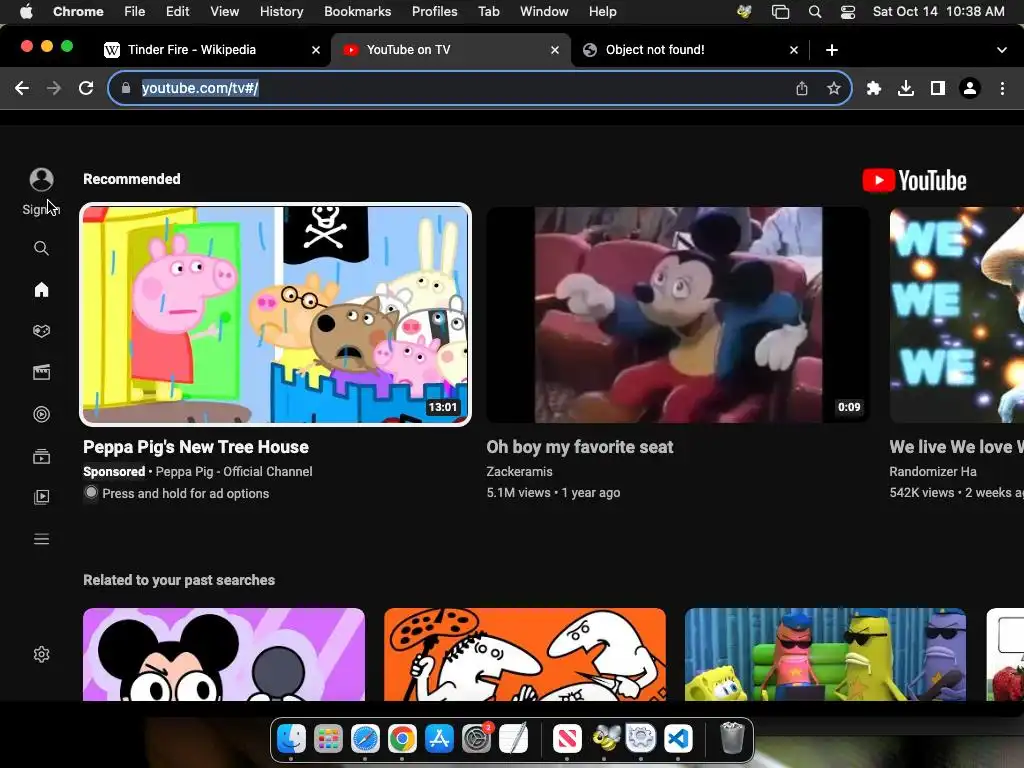Screen dimensions: 1024x768
Task: Open the Gaming controller icon in sidebar
Action: click(41, 331)
